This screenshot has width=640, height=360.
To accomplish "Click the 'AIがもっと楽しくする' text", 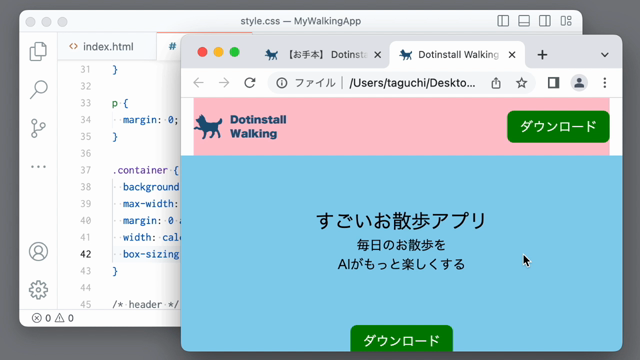I will (401, 264).
